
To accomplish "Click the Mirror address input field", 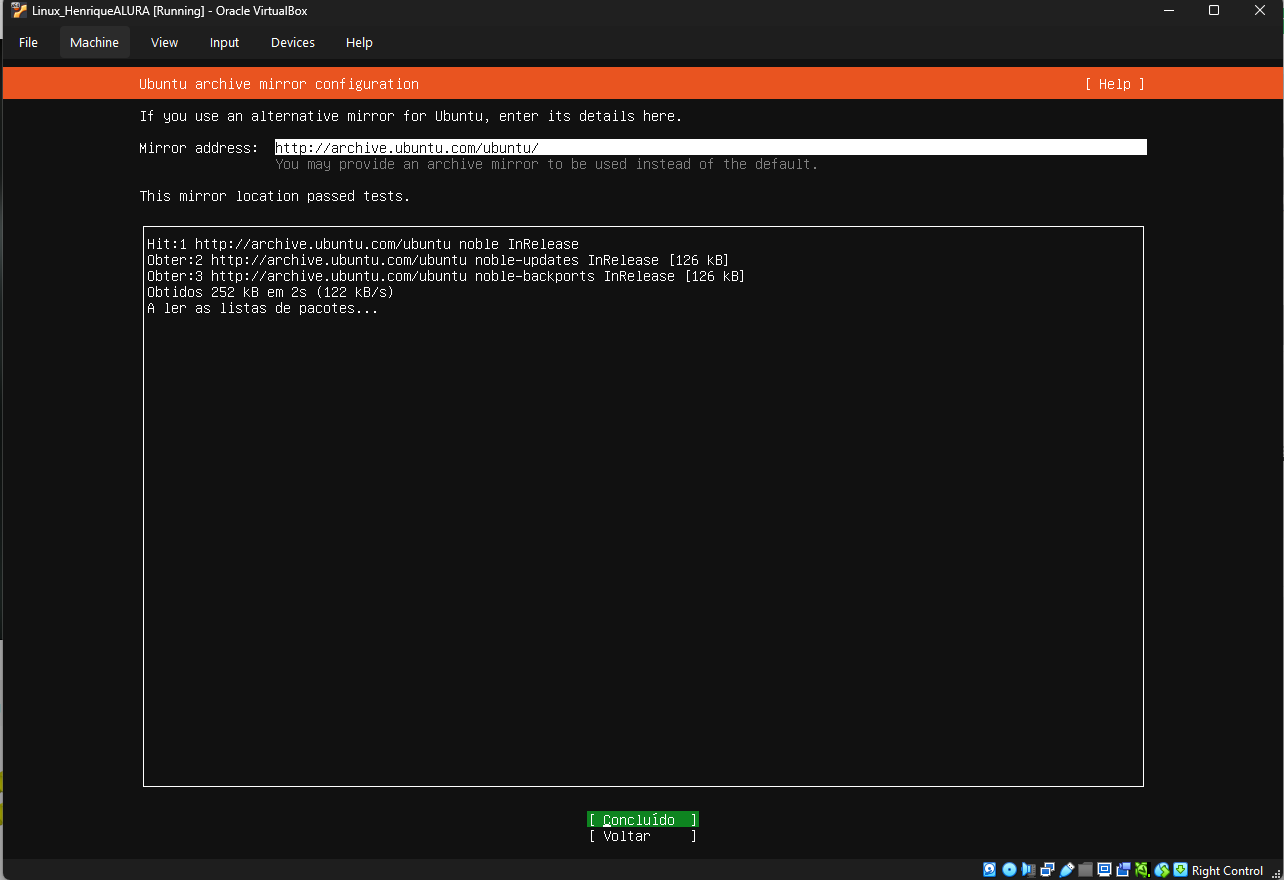I will pyautogui.click(x=711, y=148).
